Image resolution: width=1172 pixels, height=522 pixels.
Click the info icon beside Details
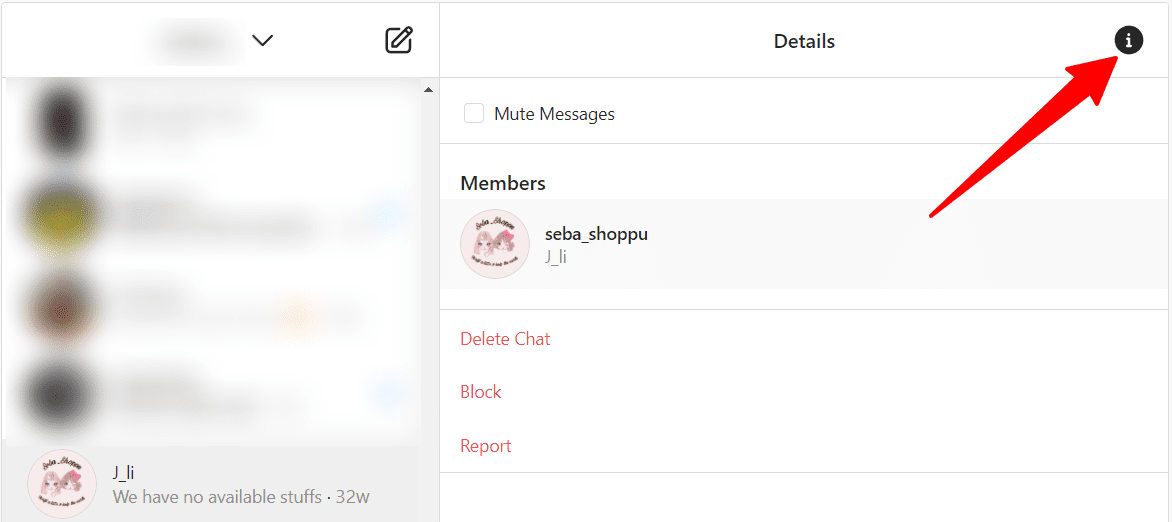[x=1129, y=40]
